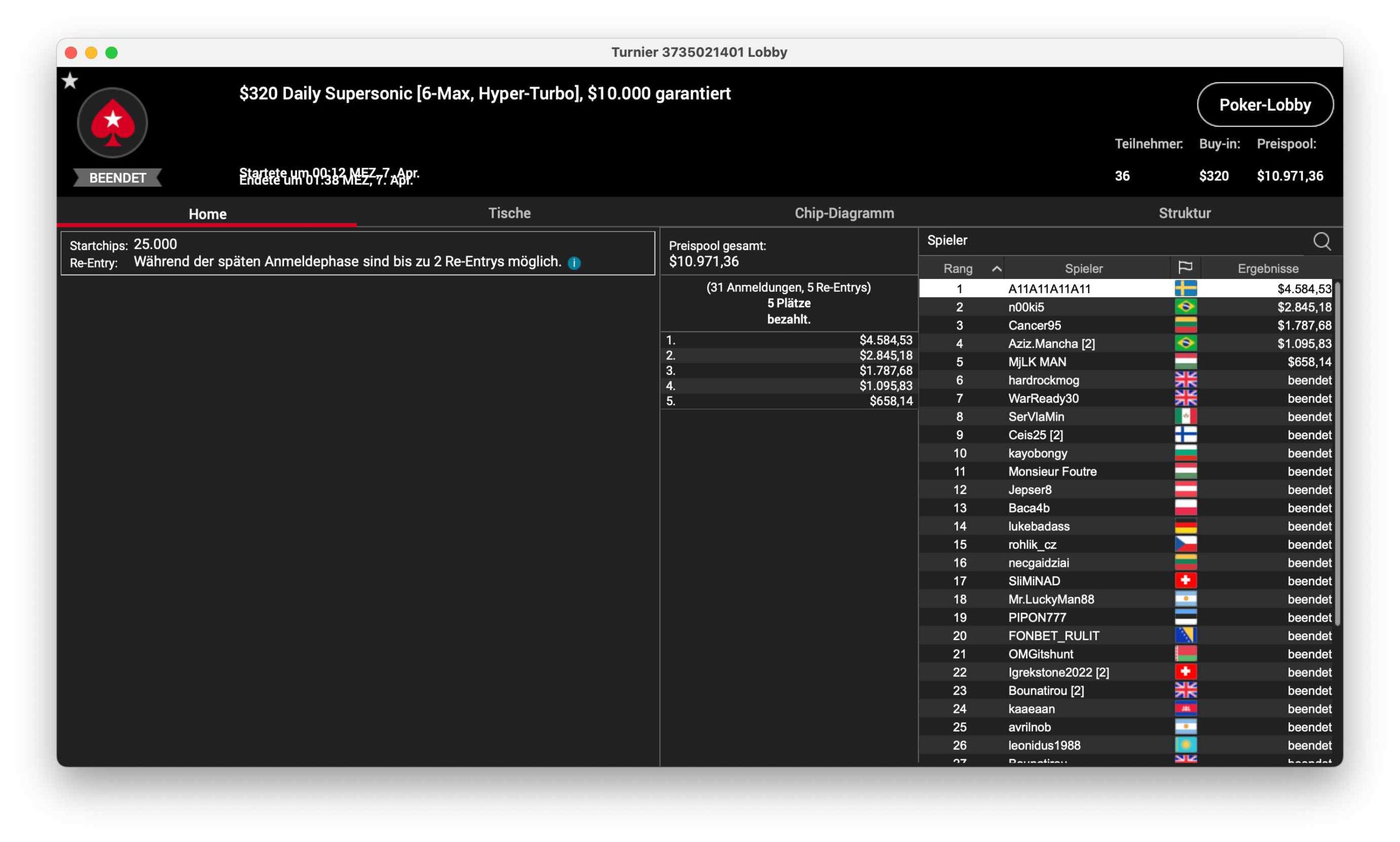1400x842 pixels.
Task: Click the Swiss flag next to SliMiNAD
Action: [1185, 580]
